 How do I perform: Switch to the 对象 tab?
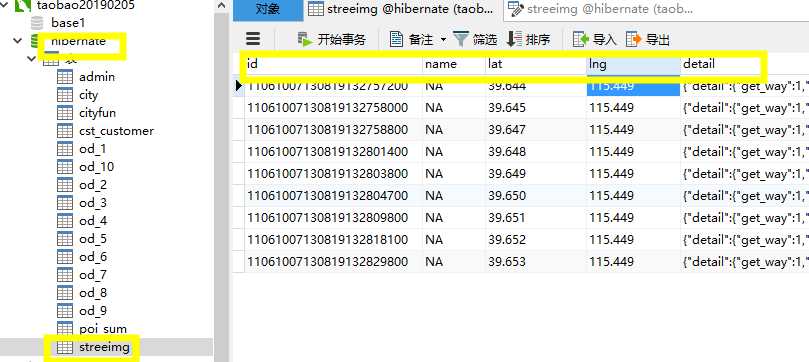point(268,10)
